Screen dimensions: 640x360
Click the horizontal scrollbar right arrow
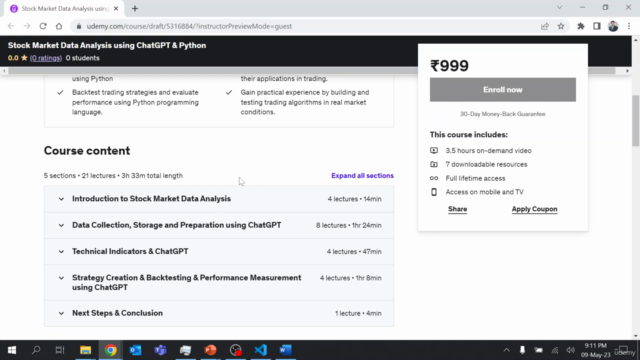pos(627,71)
